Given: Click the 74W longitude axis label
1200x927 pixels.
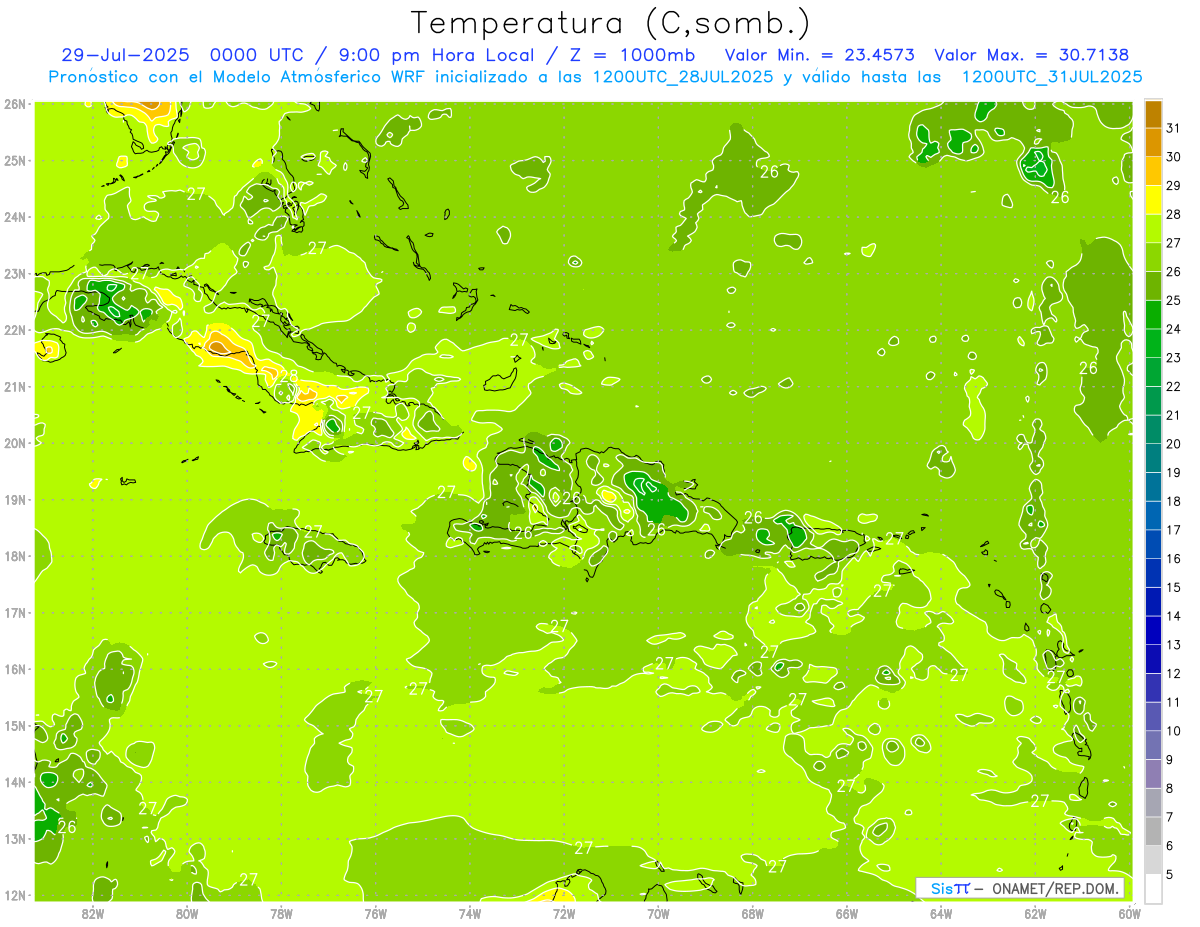Looking at the screenshot, I should [470, 913].
